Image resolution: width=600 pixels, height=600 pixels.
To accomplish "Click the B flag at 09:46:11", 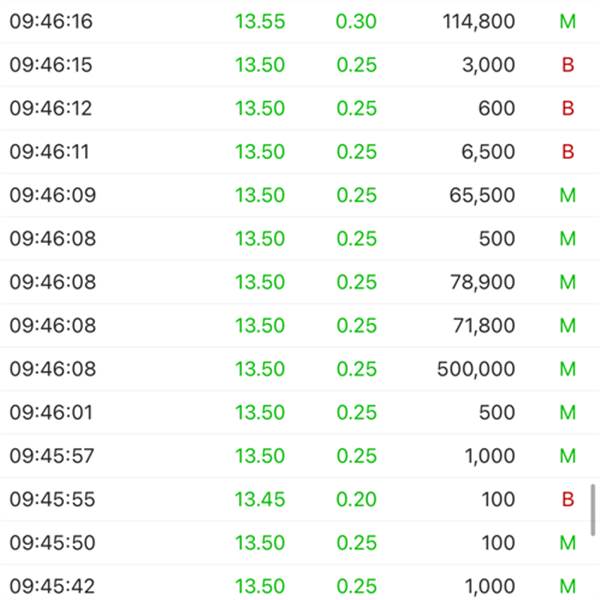I will (568, 152).
